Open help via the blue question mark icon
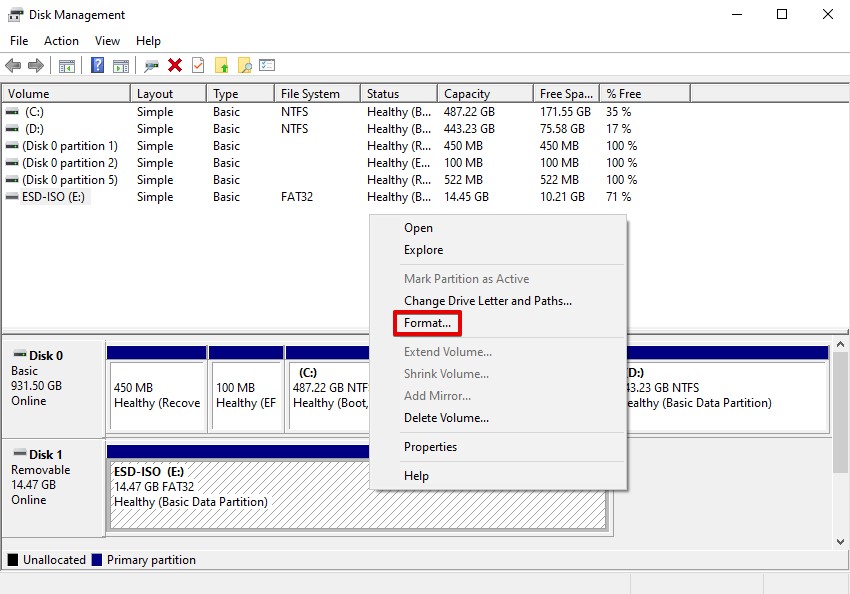The width and height of the screenshot is (850, 594). 97,64
